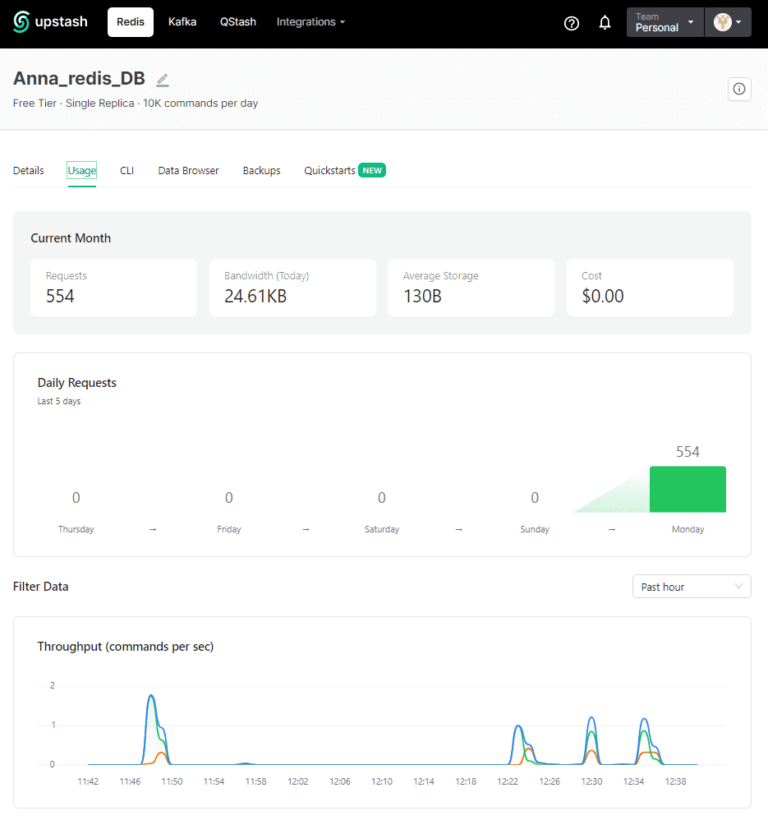
Task: Go to Kafka in the top navigation
Action: coord(182,22)
